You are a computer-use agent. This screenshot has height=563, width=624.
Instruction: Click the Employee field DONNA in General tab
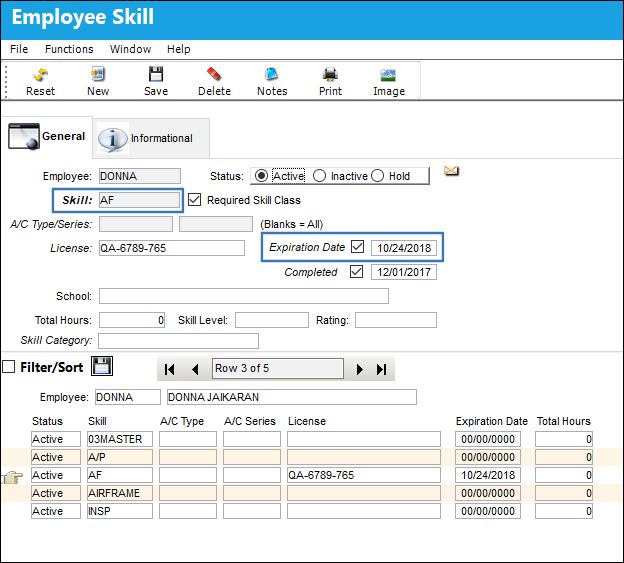(139, 176)
